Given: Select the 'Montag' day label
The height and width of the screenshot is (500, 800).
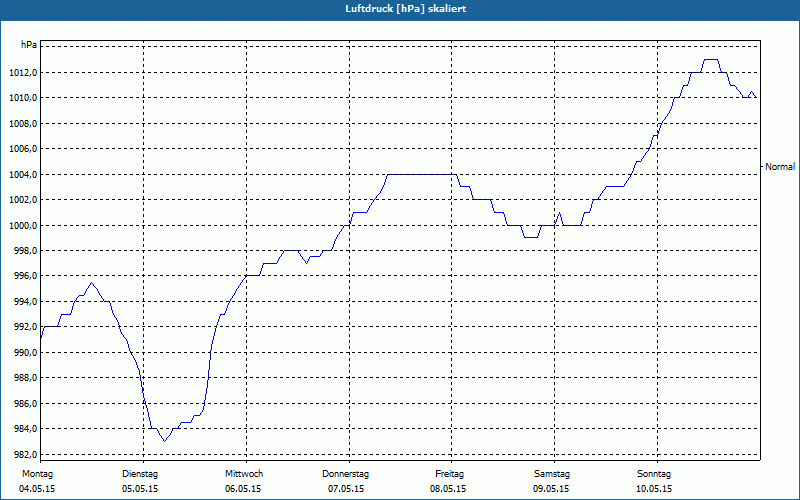Looking at the screenshot, I should click(x=37, y=474).
